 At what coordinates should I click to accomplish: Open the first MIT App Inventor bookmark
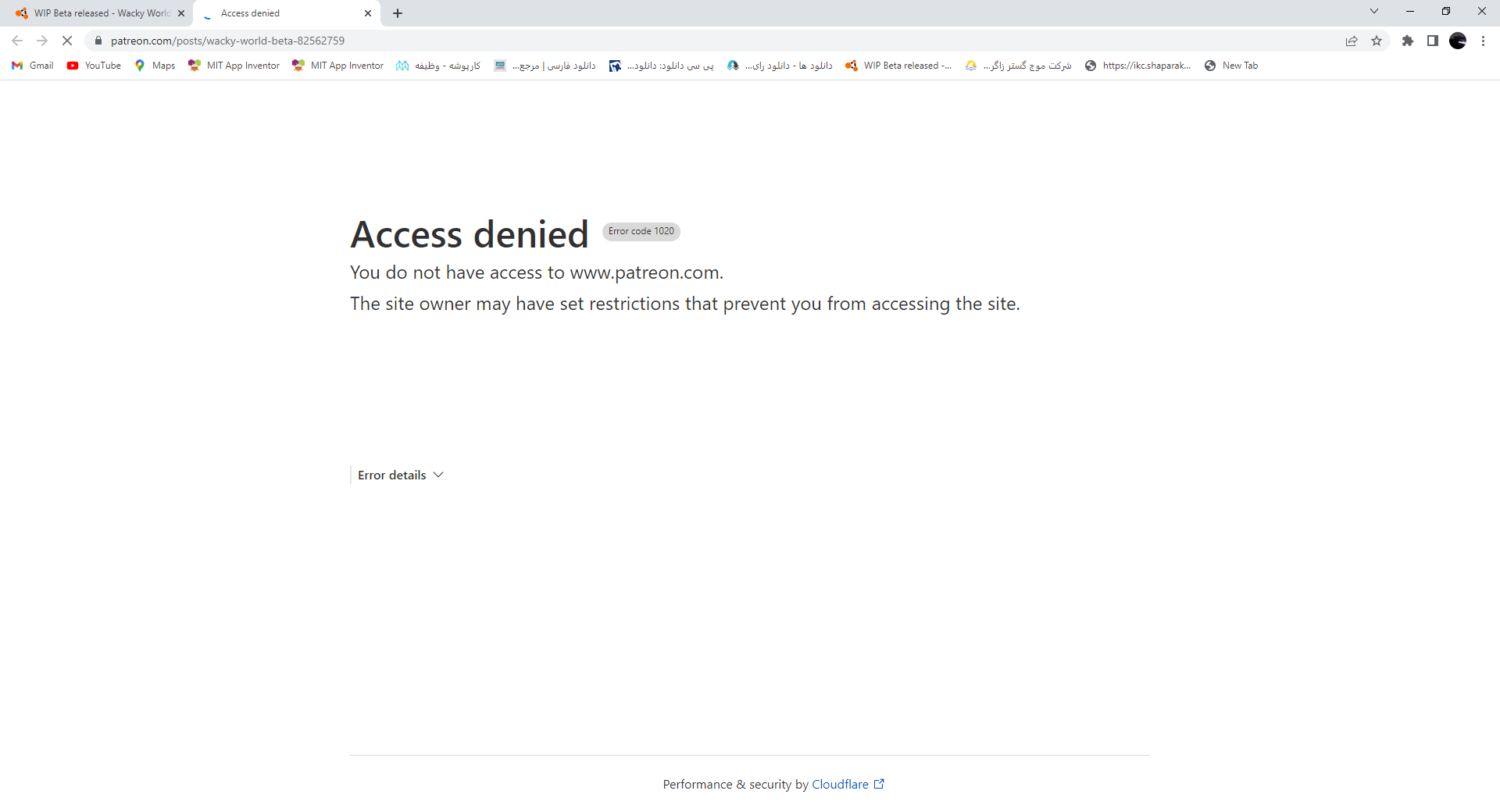234,66
